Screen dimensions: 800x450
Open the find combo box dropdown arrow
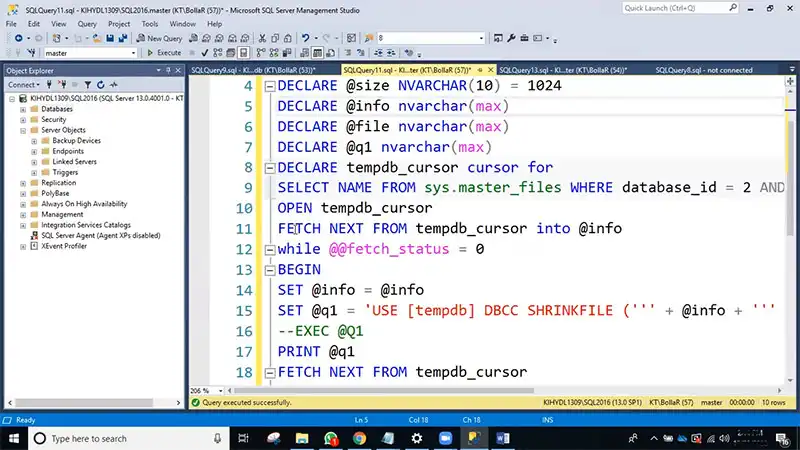481,38
